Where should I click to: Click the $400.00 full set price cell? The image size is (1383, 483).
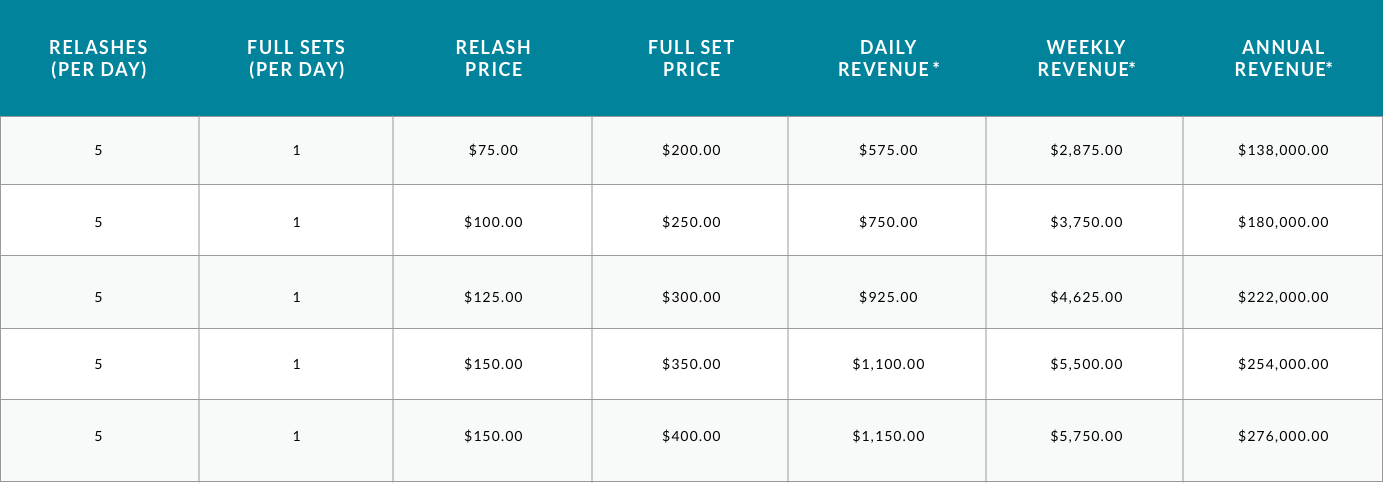(x=691, y=436)
